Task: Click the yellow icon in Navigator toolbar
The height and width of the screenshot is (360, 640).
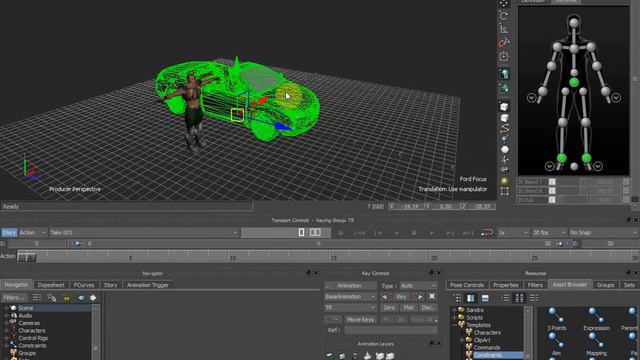Action: coord(66,298)
